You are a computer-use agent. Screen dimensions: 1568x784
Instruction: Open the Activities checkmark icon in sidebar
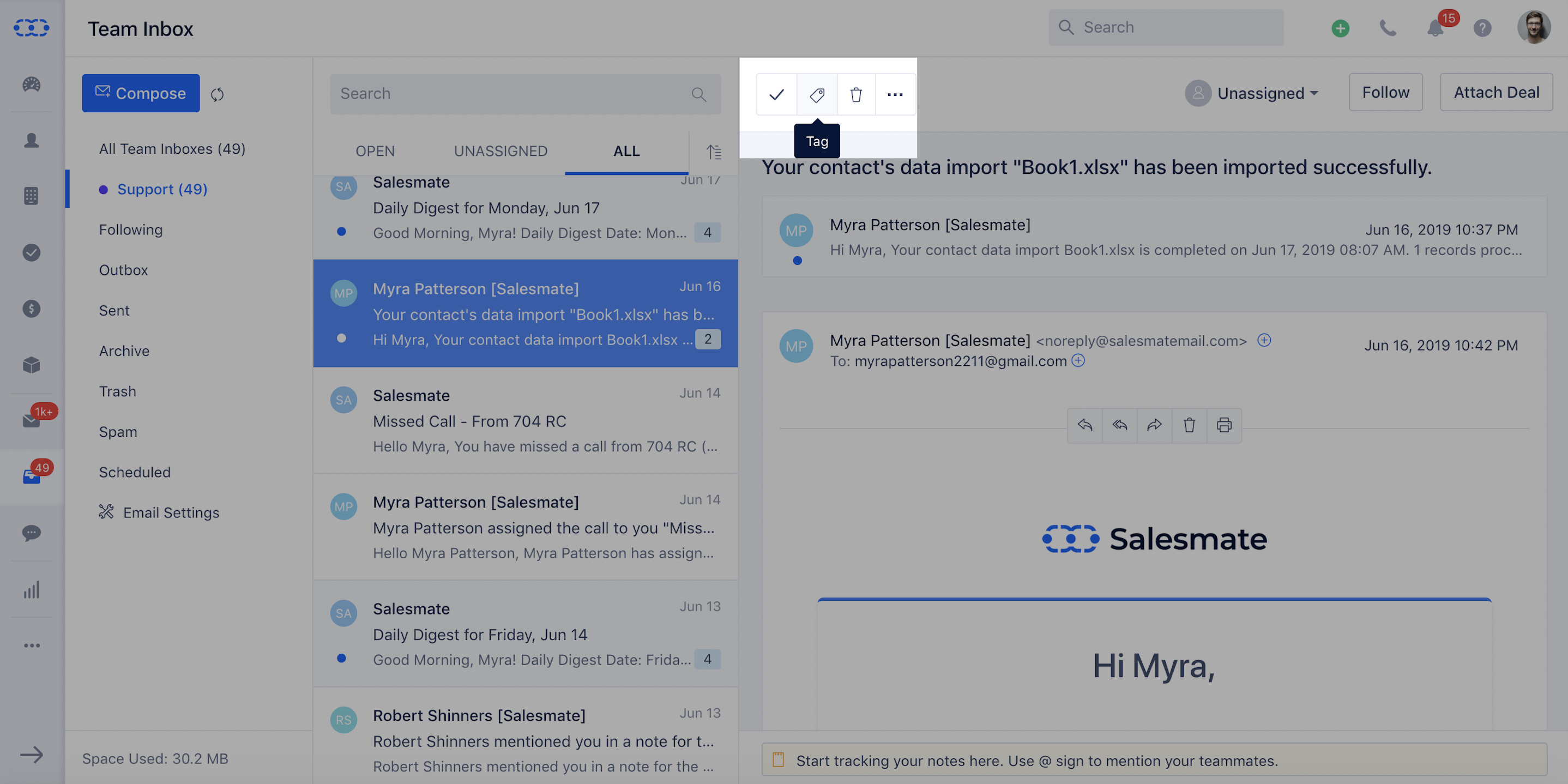31,252
